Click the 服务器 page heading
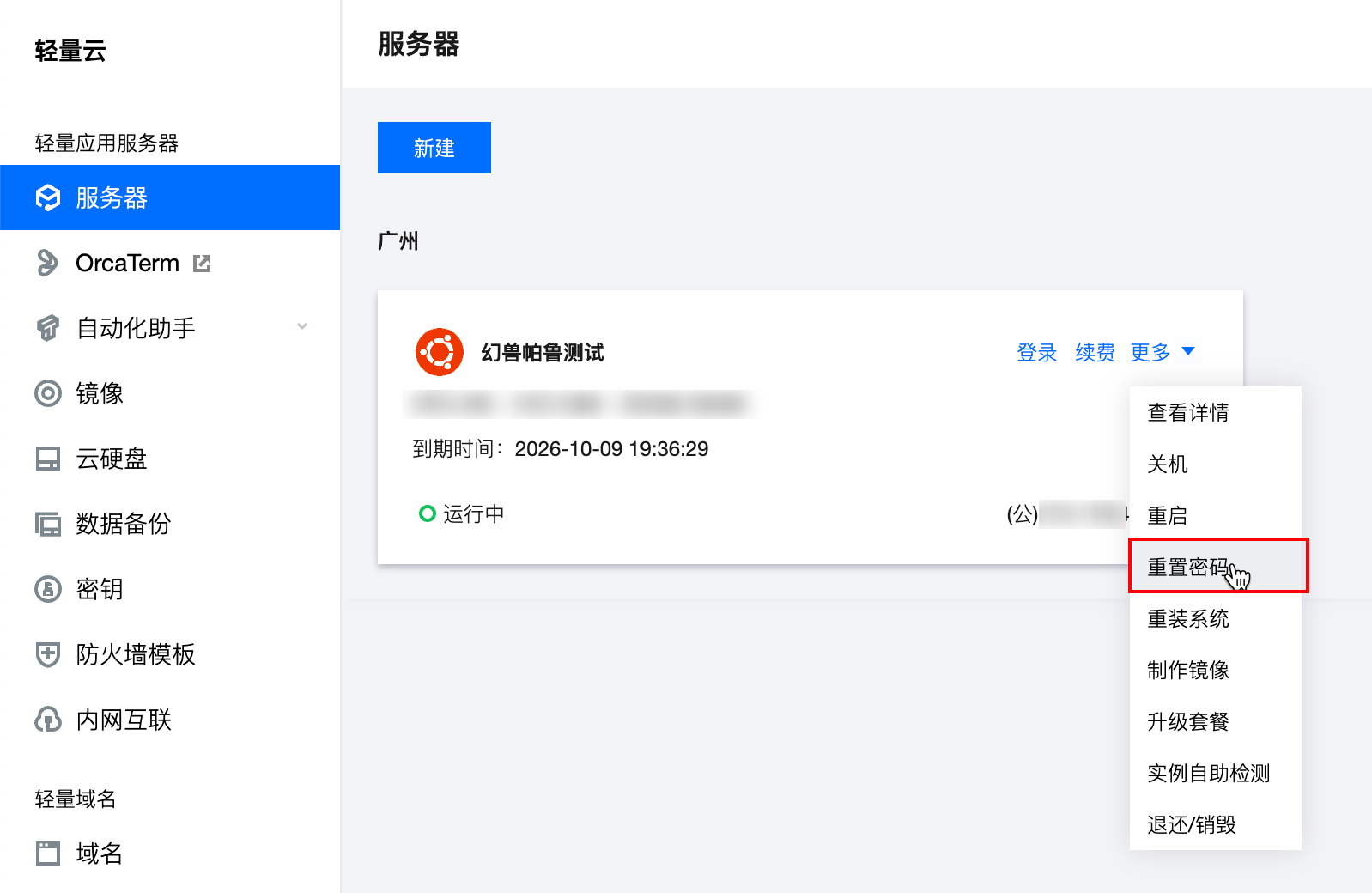The image size is (1372, 893). (419, 44)
